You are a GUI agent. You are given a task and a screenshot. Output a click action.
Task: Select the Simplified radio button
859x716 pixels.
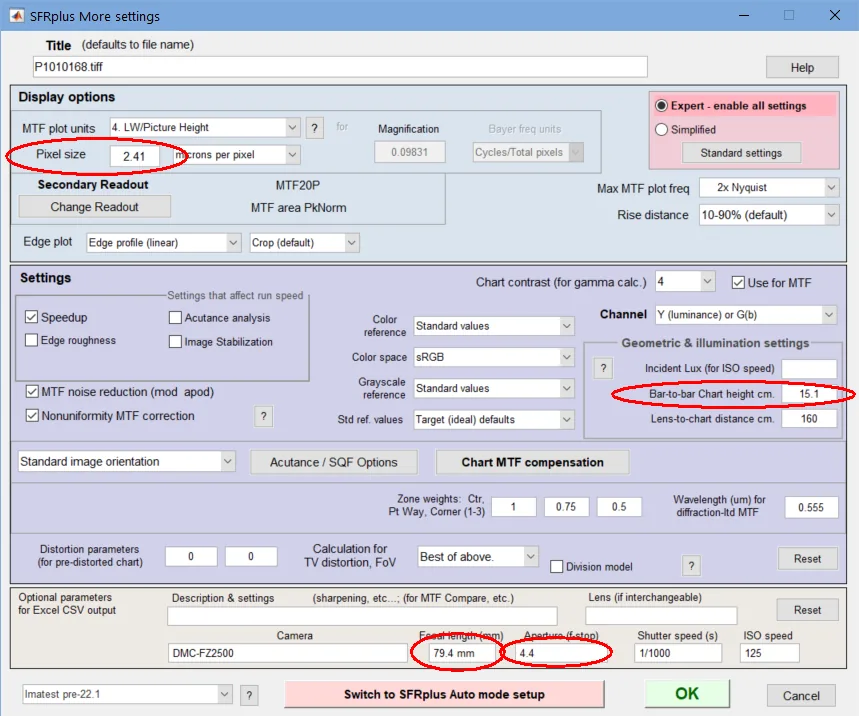pyautogui.click(x=661, y=129)
